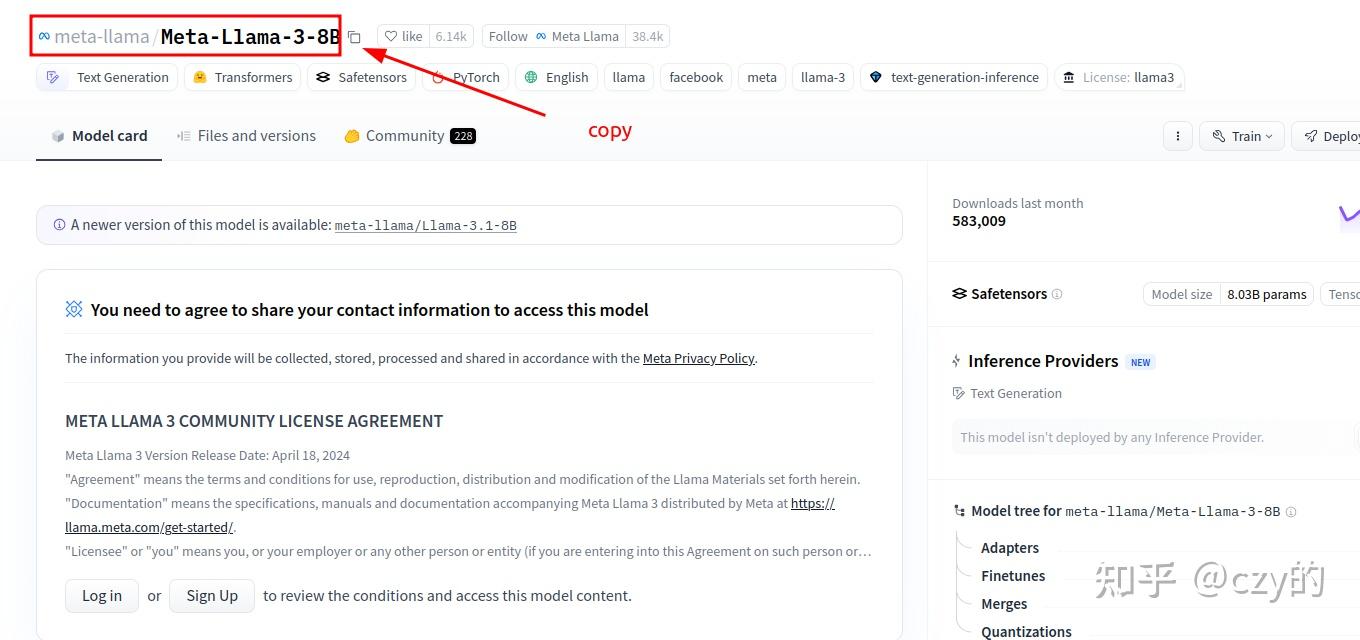Click the Sign Up button
The image size is (1360, 640).
tap(212, 596)
